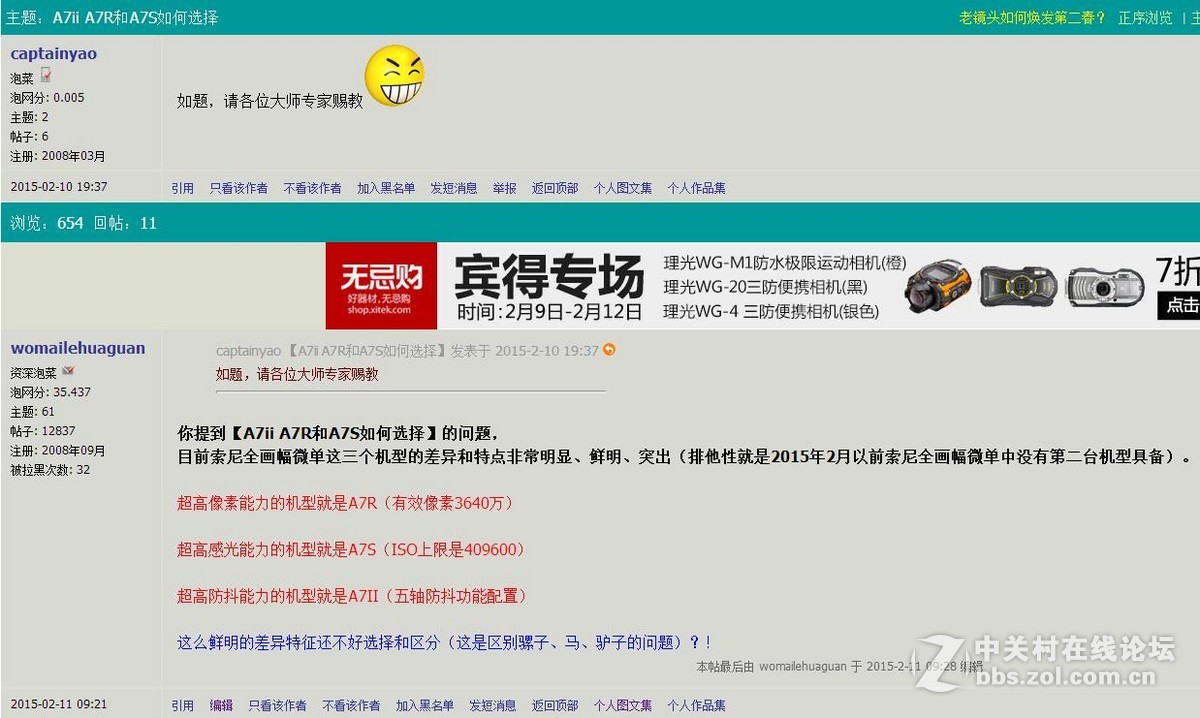This screenshot has width=1200, height=718.
Task: Open womailehuaguan's user profile
Action: click(78, 348)
